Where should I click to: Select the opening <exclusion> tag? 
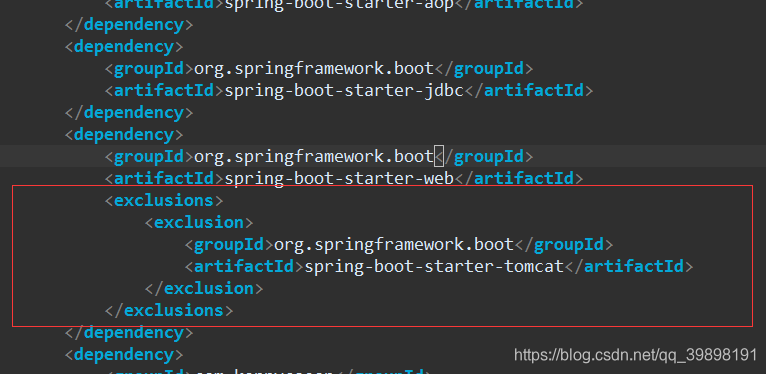pyautogui.click(x=199, y=223)
